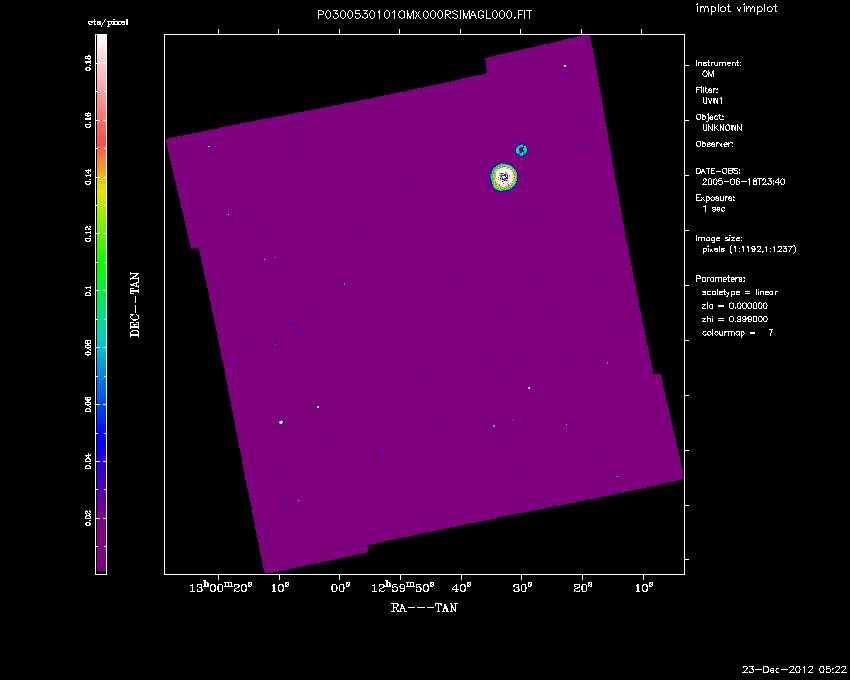Click the 'DEC--TAN' vertical axis label
Screen dimensions: 850x680
coord(135,305)
